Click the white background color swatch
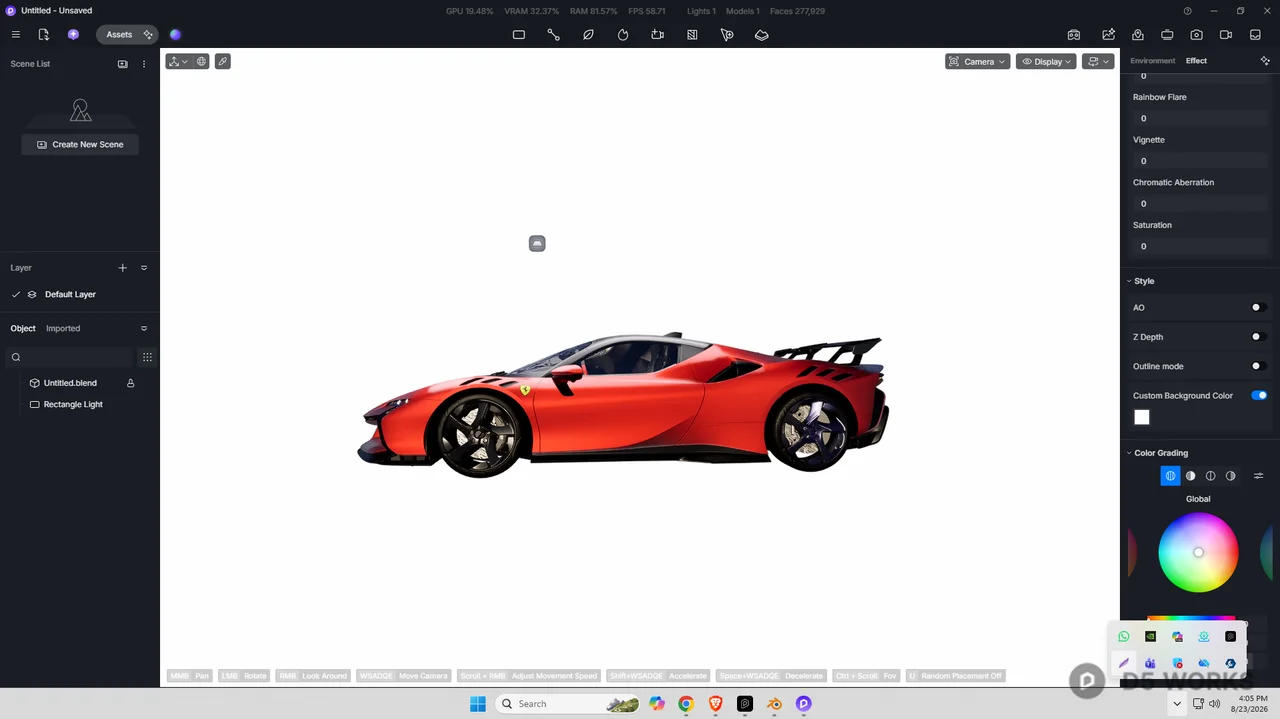The width and height of the screenshot is (1280, 719). 1142,418
